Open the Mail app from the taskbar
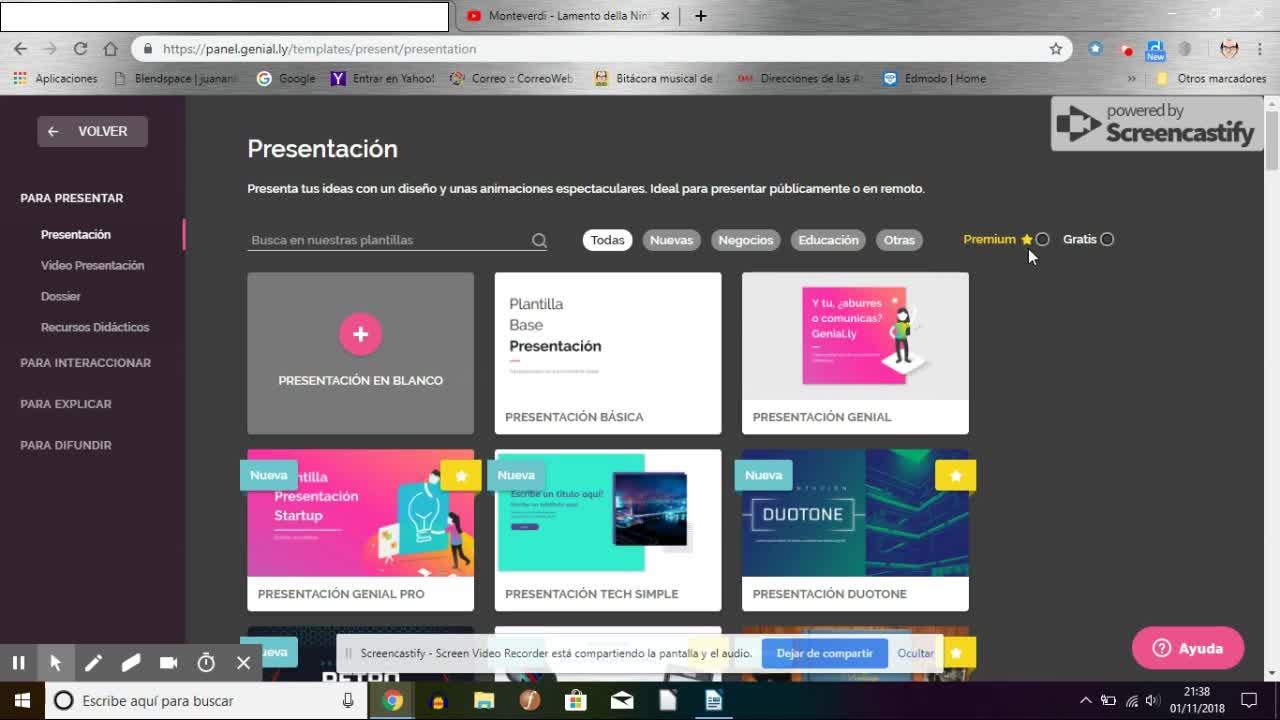Viewport: 1280px width, 720px height. (622, 700)
